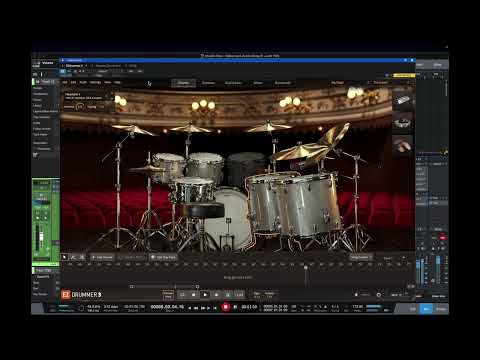Toggle loop in EZdrummer transport
480x360 pixels.
pos(182,295)
